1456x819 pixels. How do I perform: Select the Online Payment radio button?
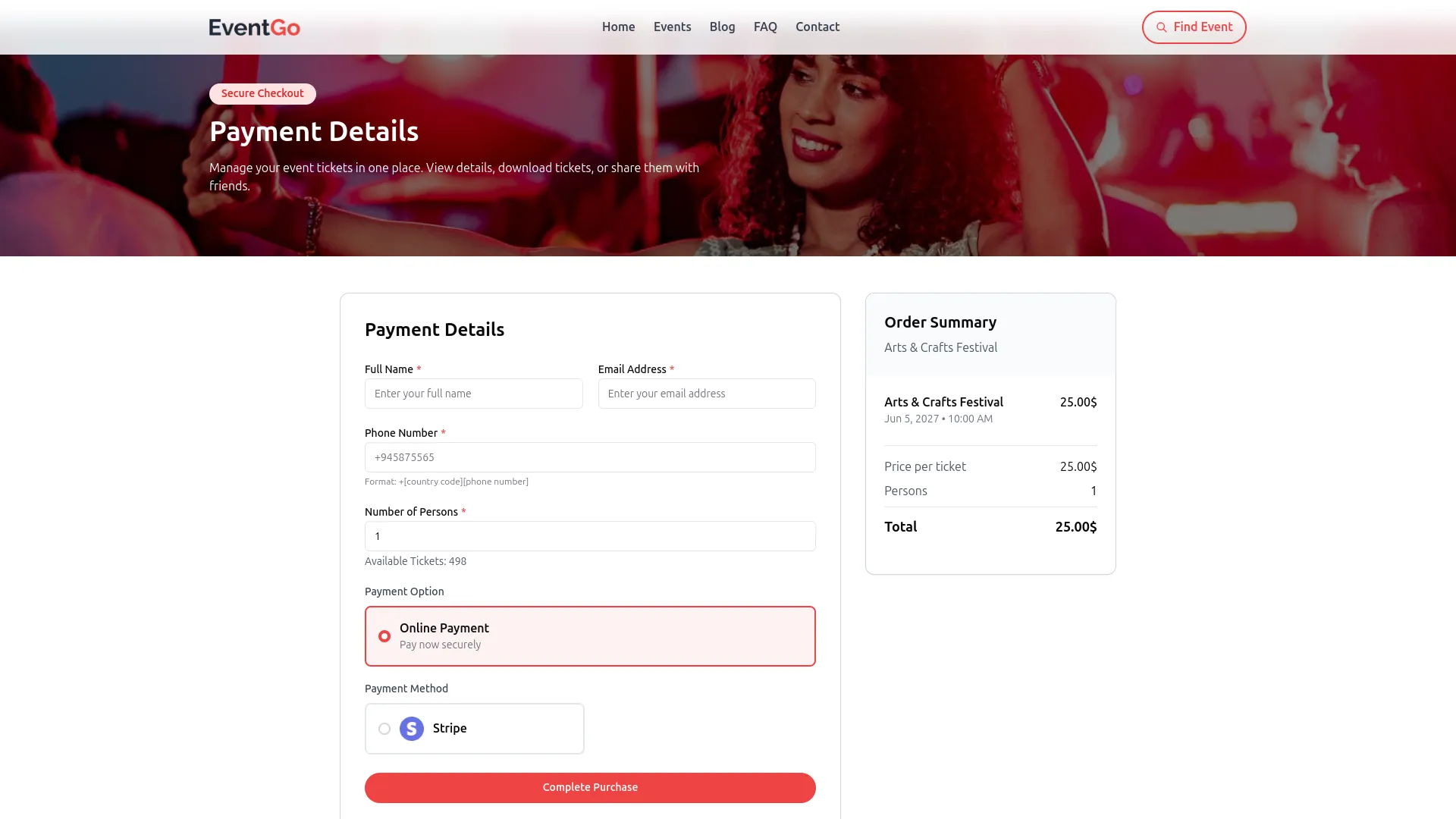(384, 636)
